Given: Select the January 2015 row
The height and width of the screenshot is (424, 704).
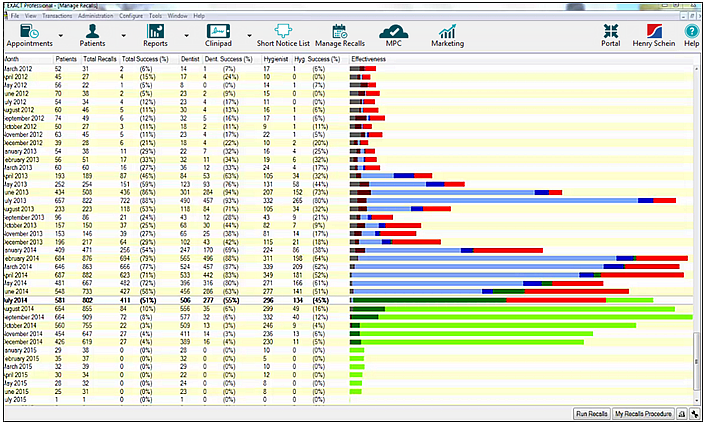Looking at the screenshot, I should pyautogui.click(x=348, y=350).
